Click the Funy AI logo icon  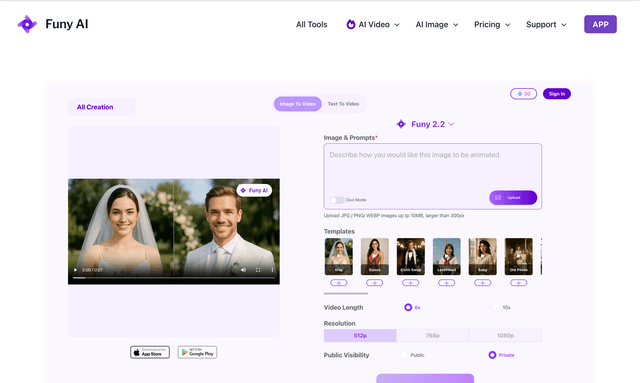point(27,24)
